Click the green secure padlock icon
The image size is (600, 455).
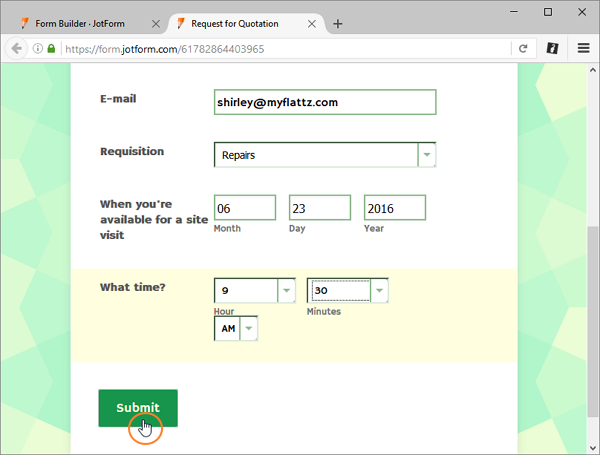(51, 47)
